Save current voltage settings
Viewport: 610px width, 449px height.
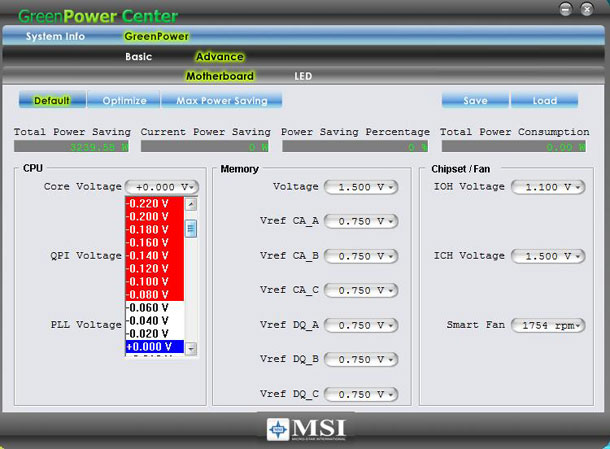click(475, 100)
